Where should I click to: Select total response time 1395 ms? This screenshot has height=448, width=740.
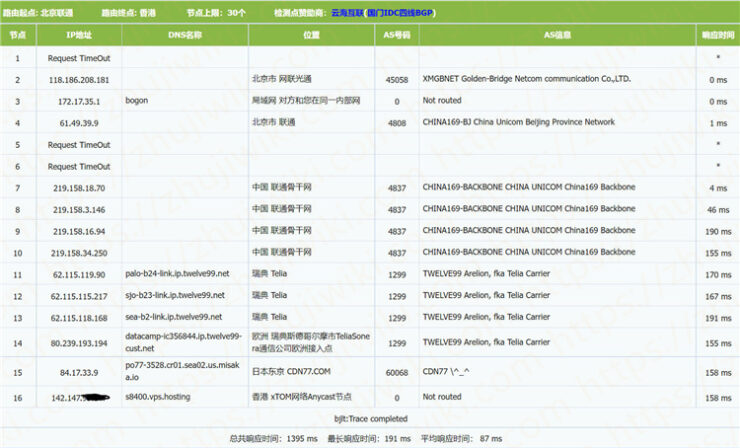click(273, 439)
